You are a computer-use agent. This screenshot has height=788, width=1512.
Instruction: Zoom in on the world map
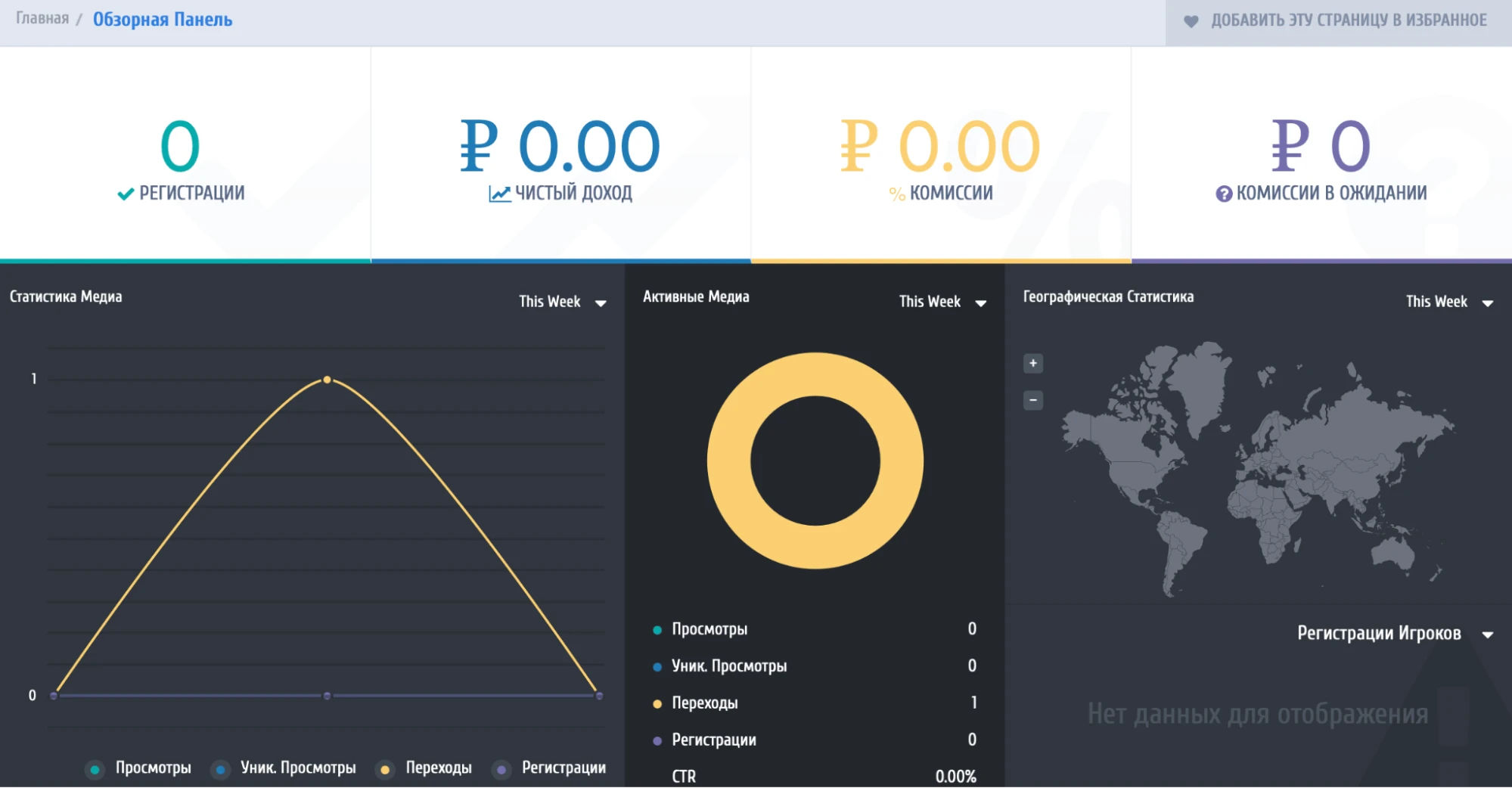point(1033,364)
